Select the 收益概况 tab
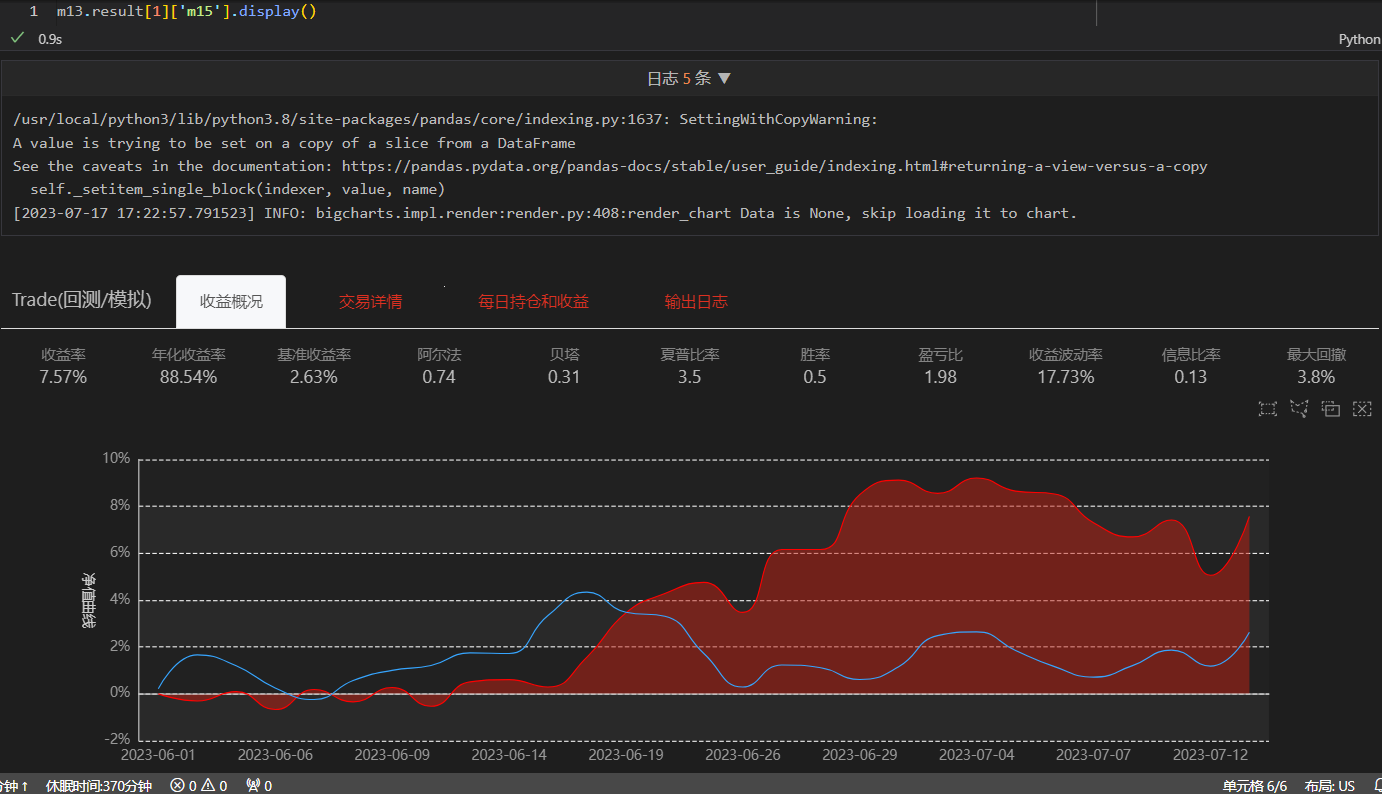The width and height of the screenshot is (1382, 794). [x=231, y=301]
